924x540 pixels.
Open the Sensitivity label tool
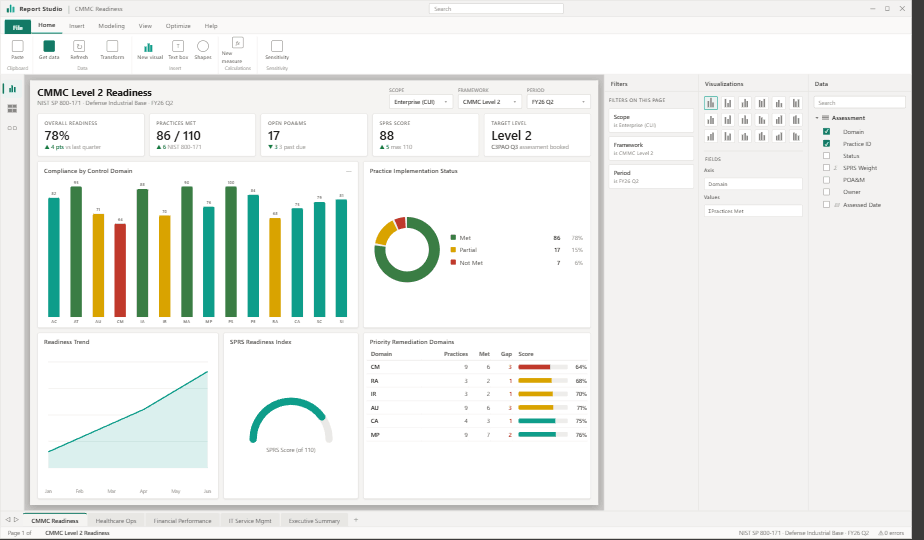tap(277, 46)
